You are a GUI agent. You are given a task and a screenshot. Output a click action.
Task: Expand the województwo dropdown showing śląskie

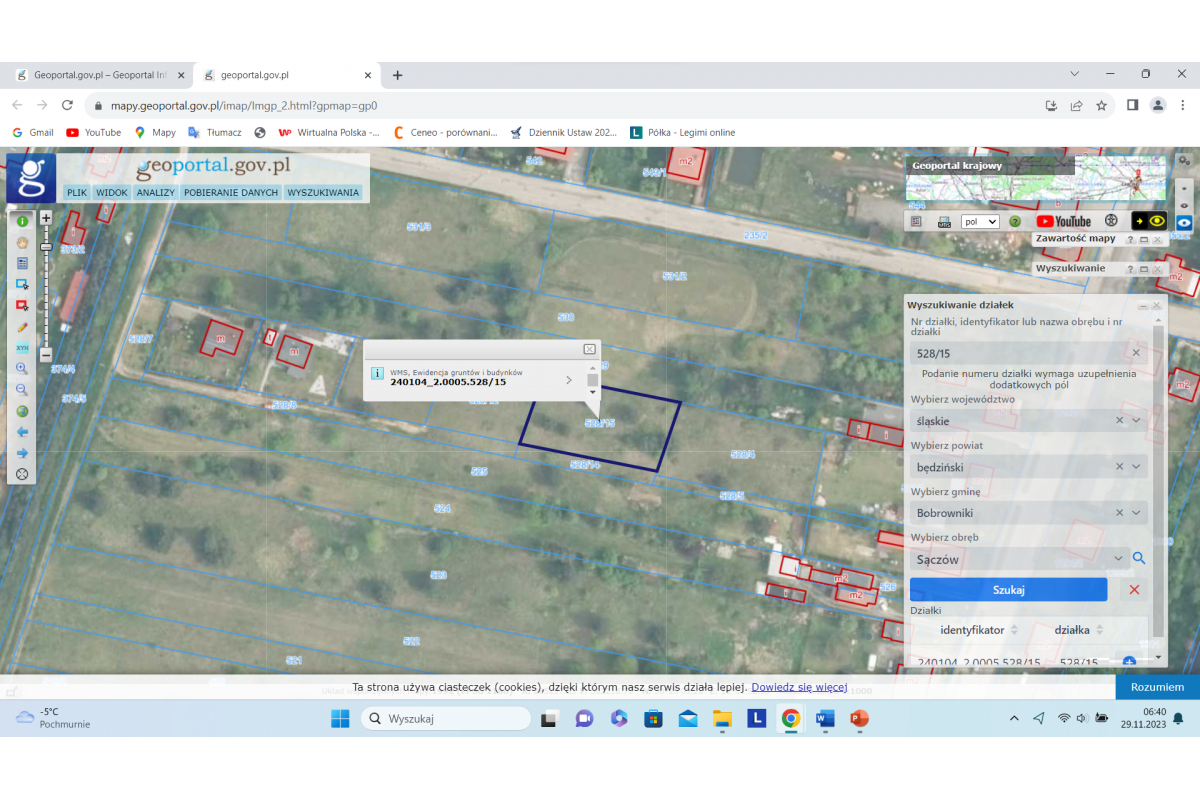(x=1136, y=421)
